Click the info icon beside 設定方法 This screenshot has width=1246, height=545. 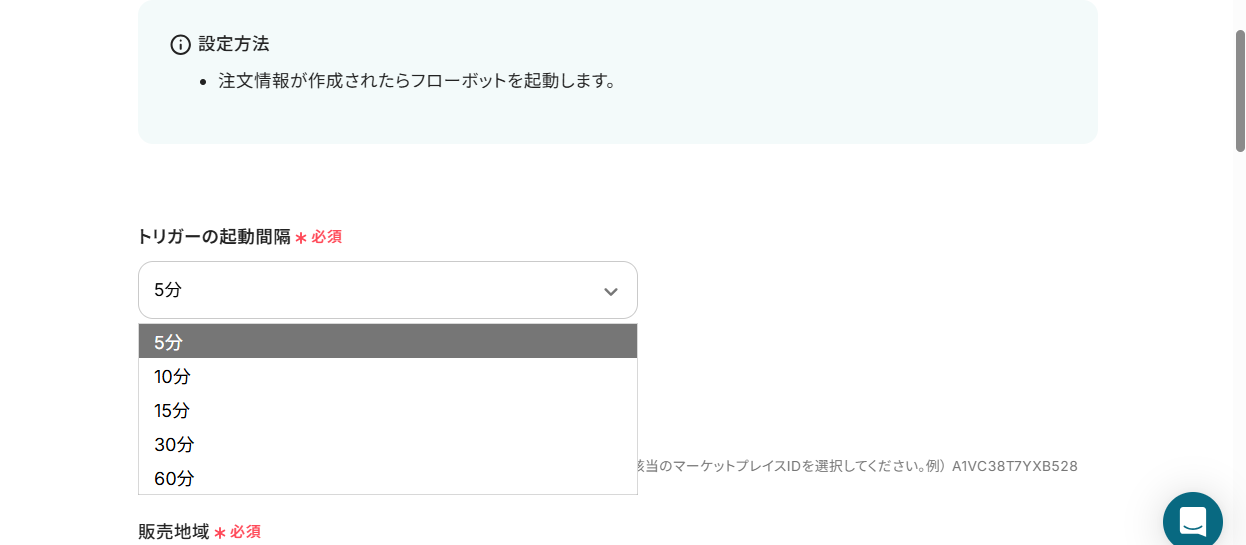point(180,45)
